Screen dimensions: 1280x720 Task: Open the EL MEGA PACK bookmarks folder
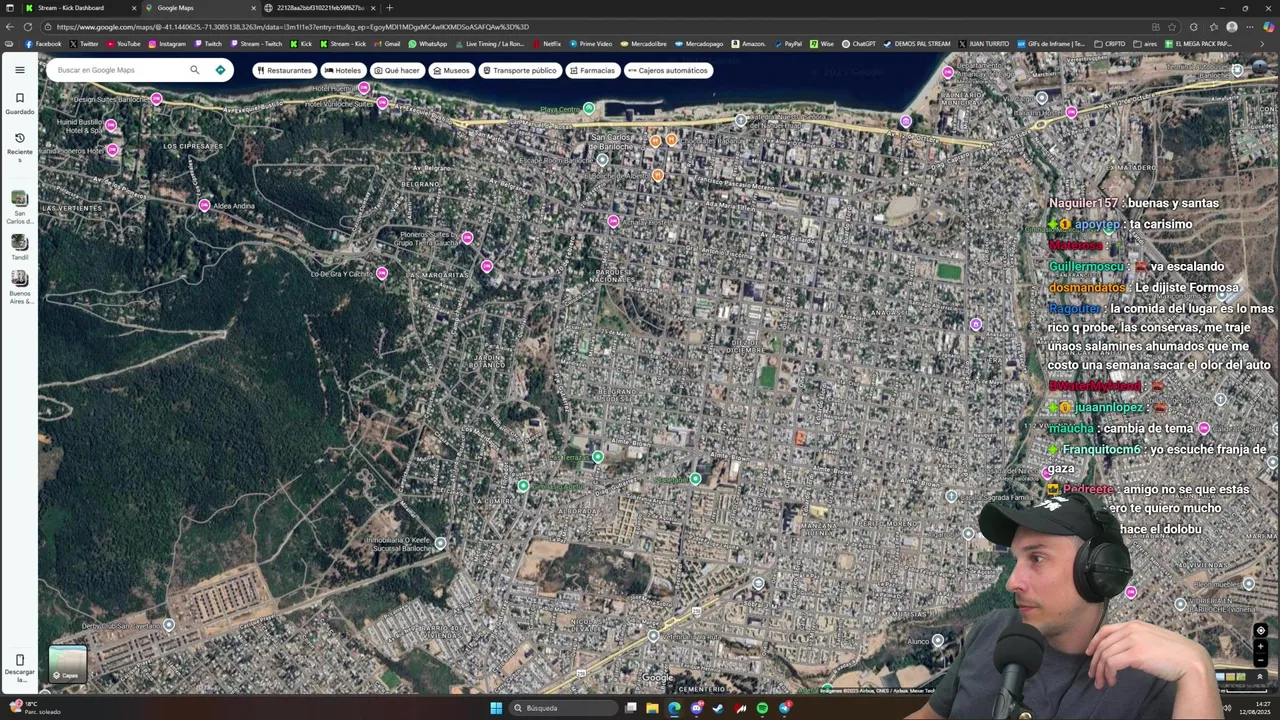(1199, 44)
